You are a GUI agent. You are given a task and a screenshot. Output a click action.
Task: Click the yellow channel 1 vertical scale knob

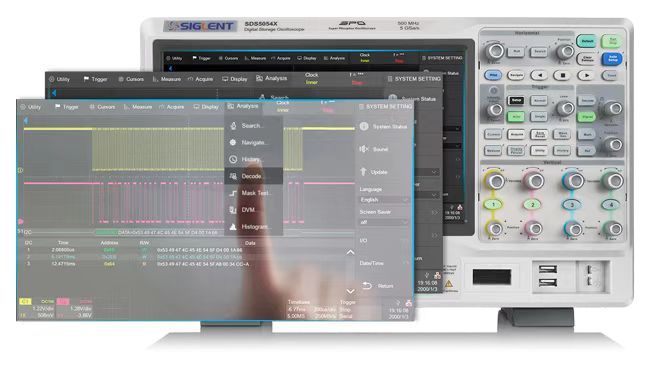coord(495,181)
